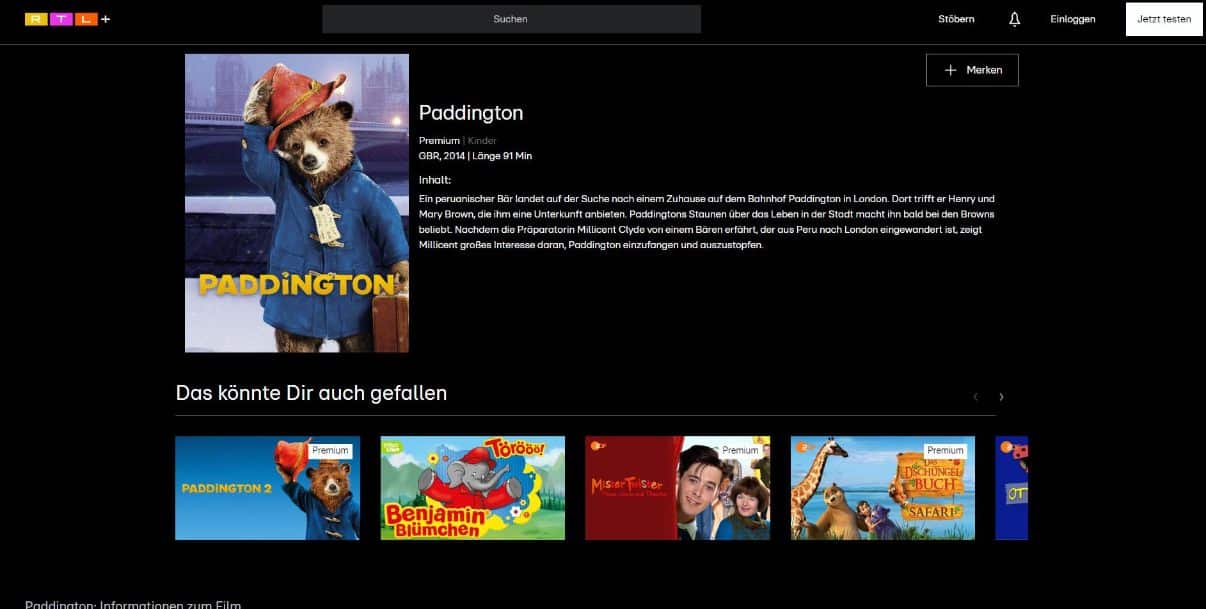
Task: Click the Jetzt testen button
Action: click(x=1164, y=19)
